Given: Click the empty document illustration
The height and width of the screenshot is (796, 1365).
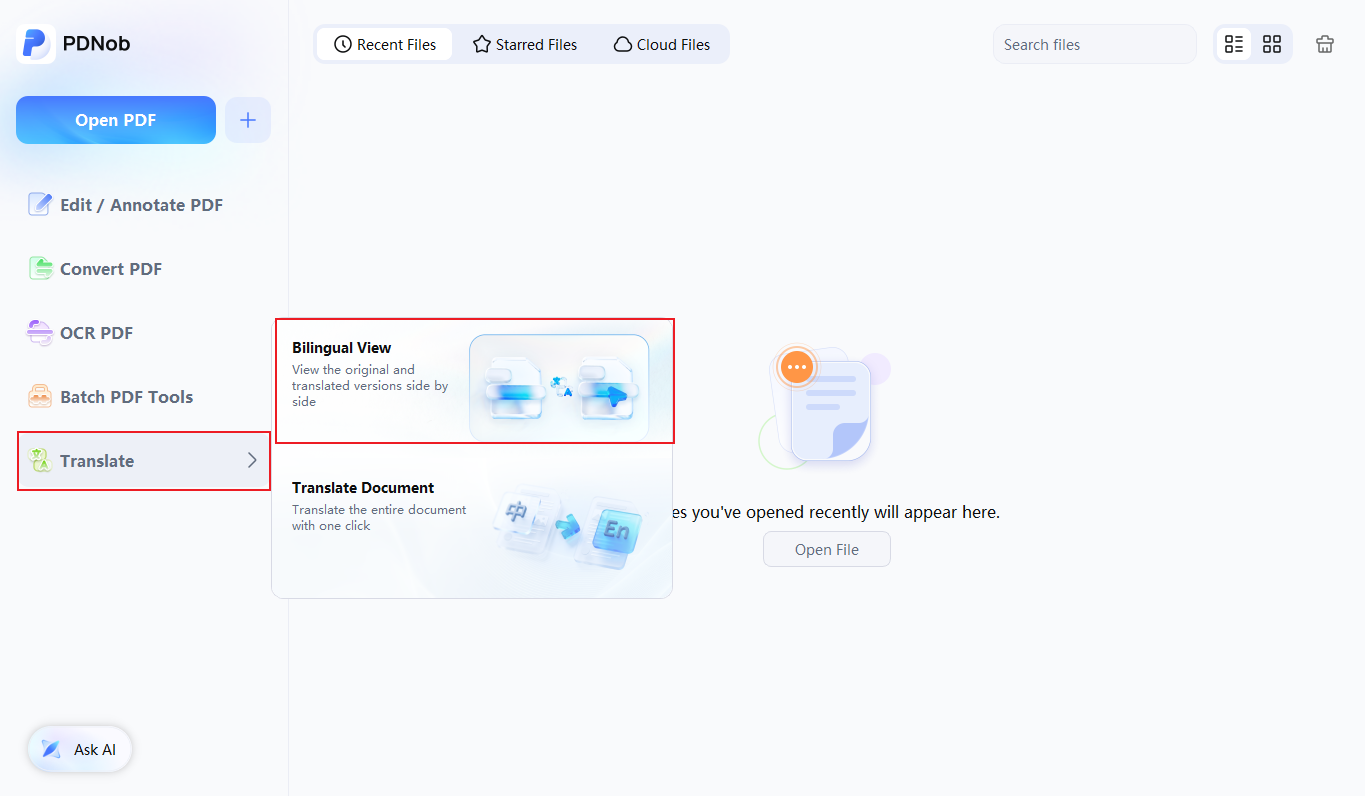Looking at the screenshot, I should 826,408.
